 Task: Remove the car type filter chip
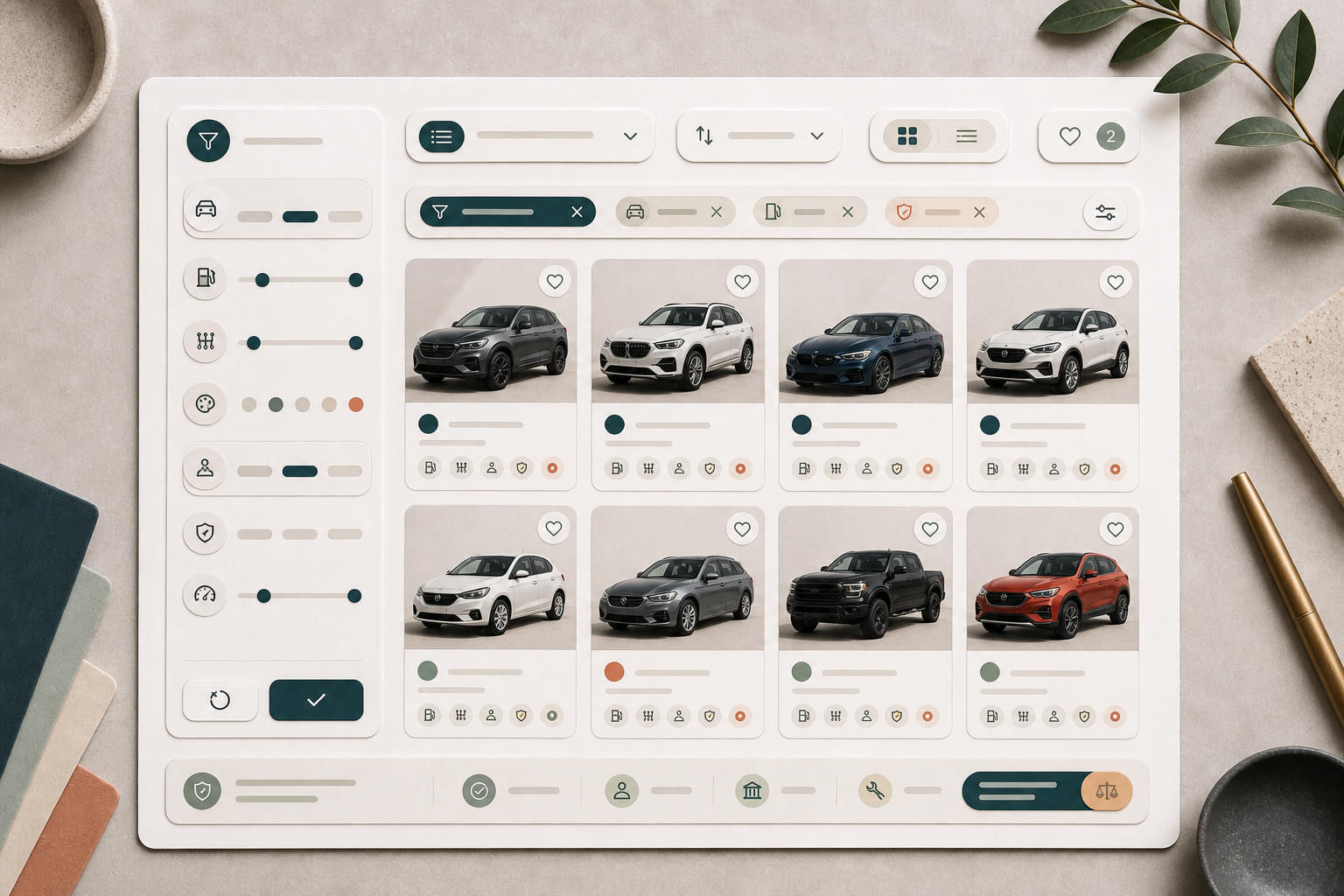pos(717,212)
